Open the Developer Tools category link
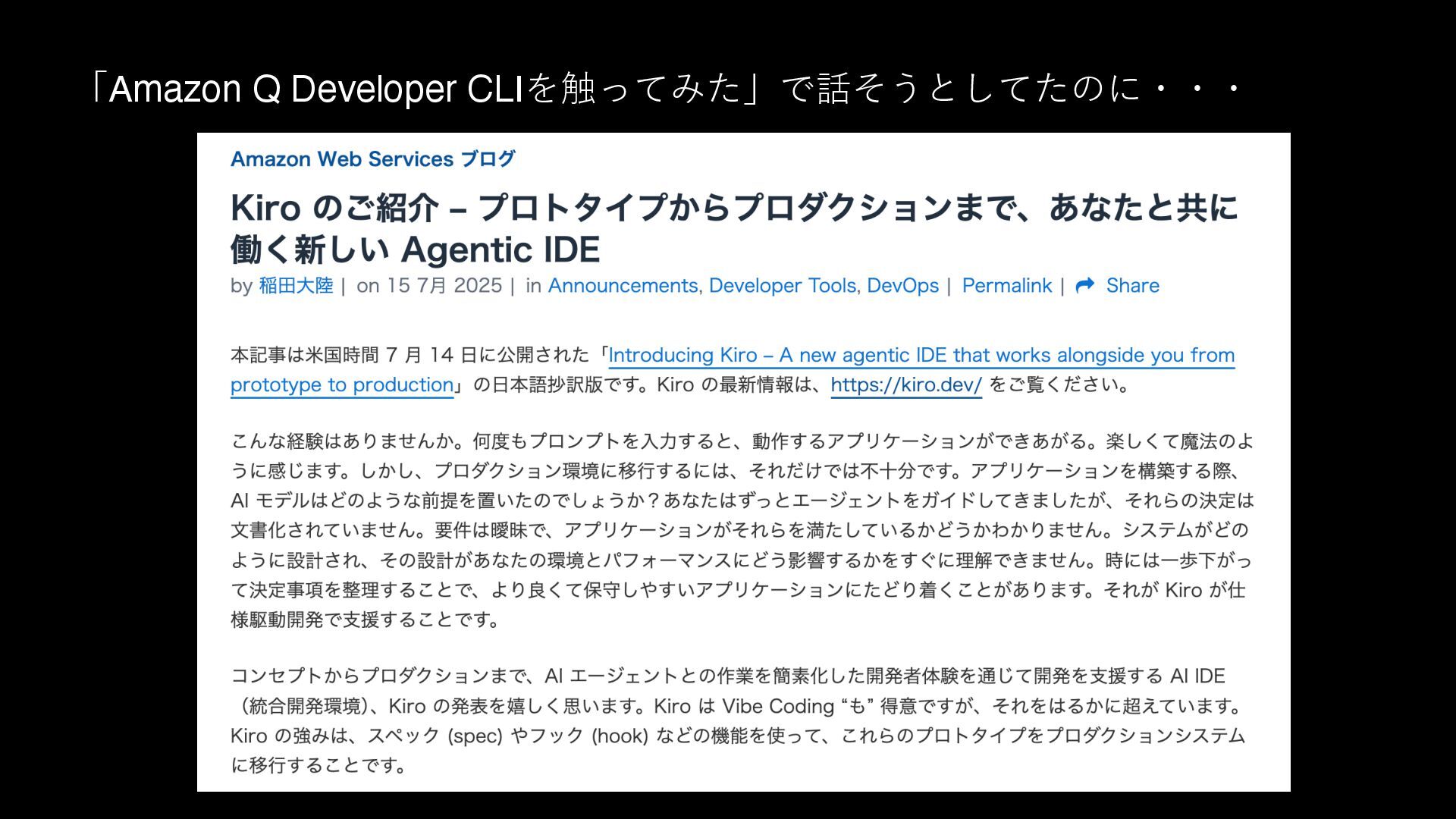 [783, 286]
